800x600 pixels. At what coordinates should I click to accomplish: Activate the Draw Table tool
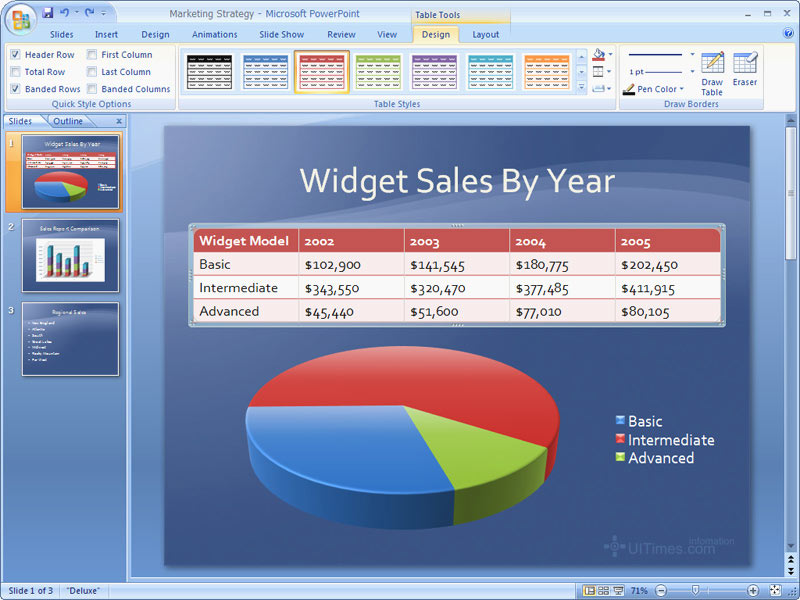click(x=712, y=73)
